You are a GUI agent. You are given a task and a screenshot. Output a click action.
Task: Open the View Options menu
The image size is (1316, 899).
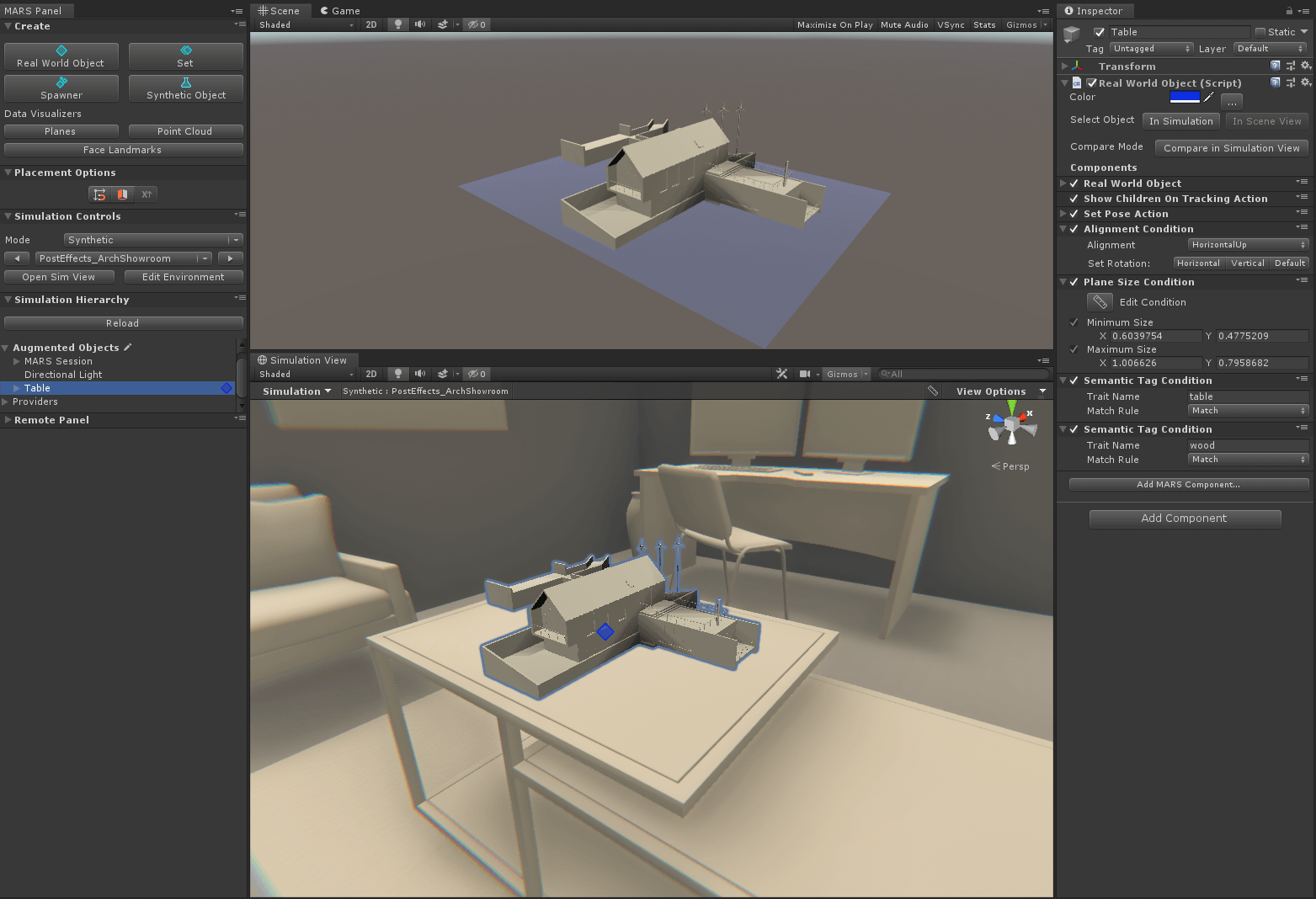1000,391
